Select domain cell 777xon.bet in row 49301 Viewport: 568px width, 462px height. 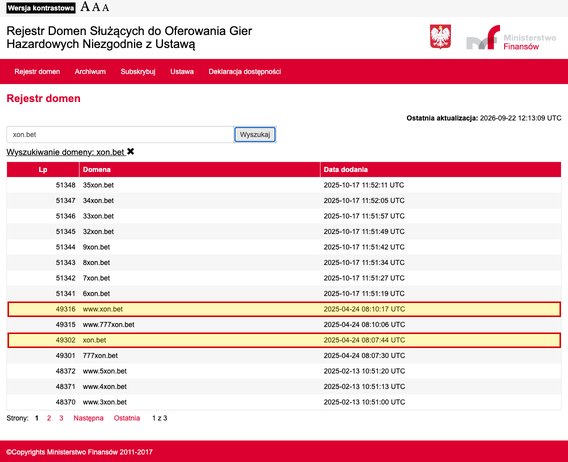(x=100, y=355)
